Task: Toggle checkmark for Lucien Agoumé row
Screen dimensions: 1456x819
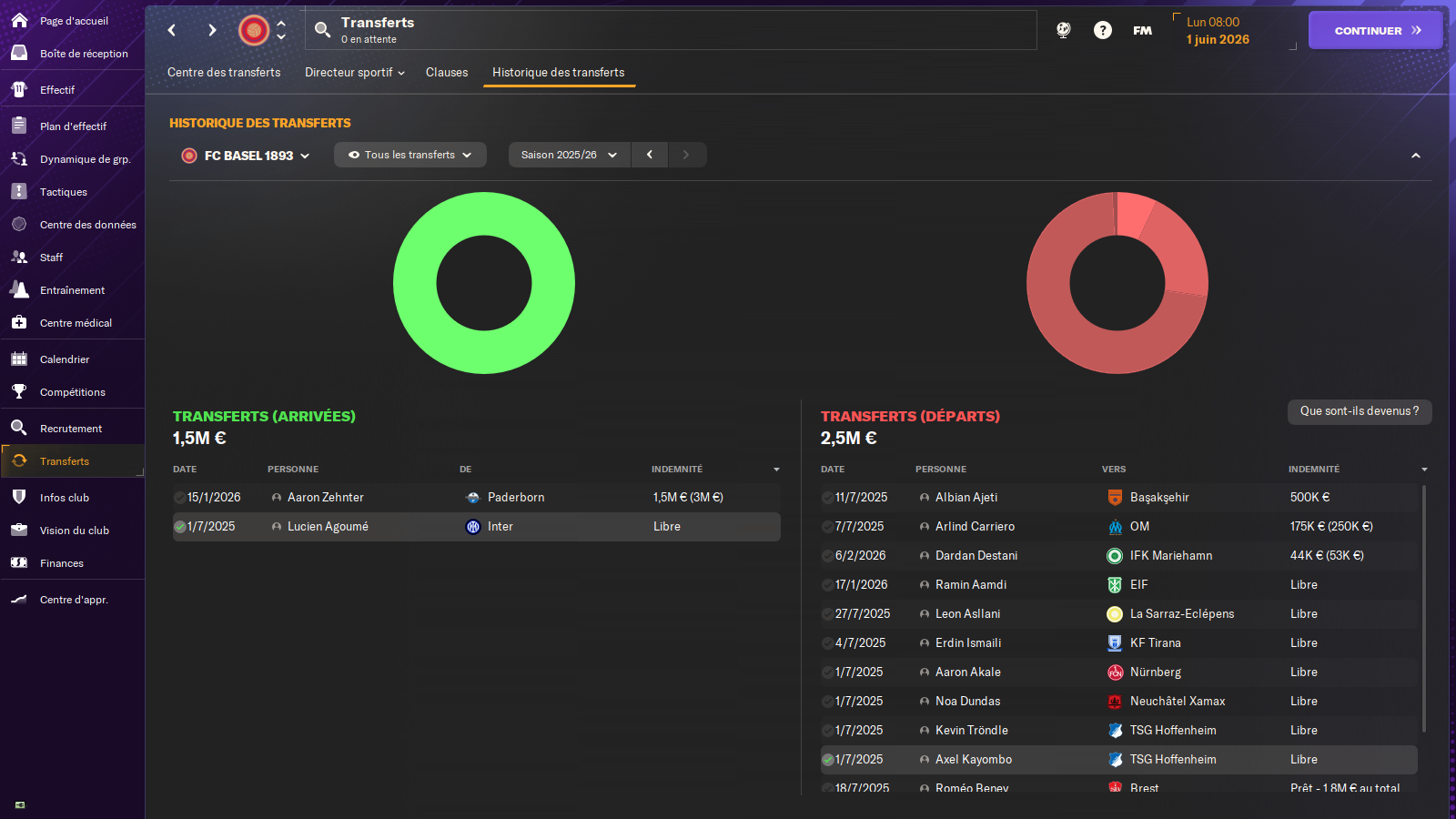Action: [179, 527]
